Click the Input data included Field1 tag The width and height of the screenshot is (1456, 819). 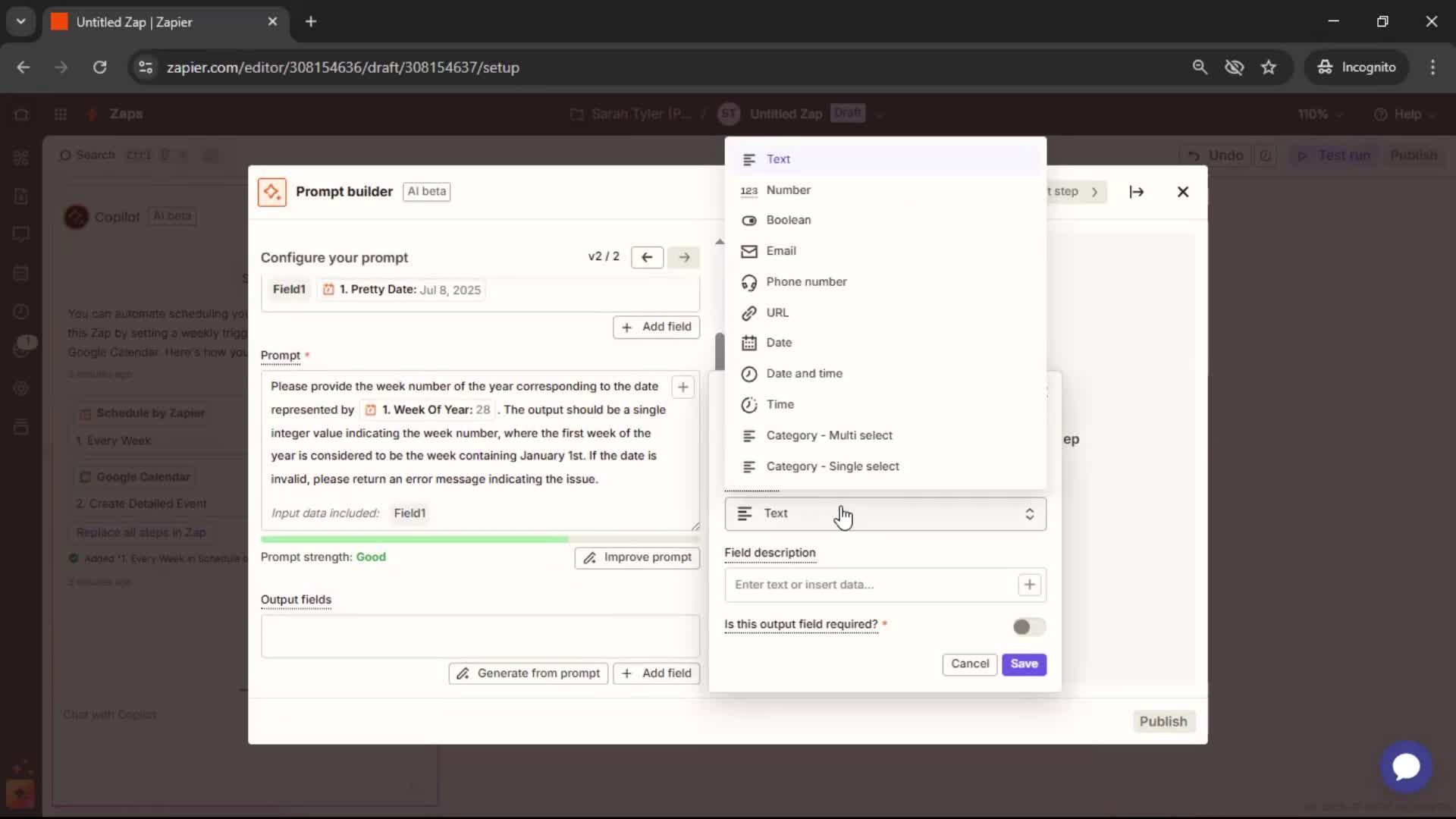tap(409, 513)
